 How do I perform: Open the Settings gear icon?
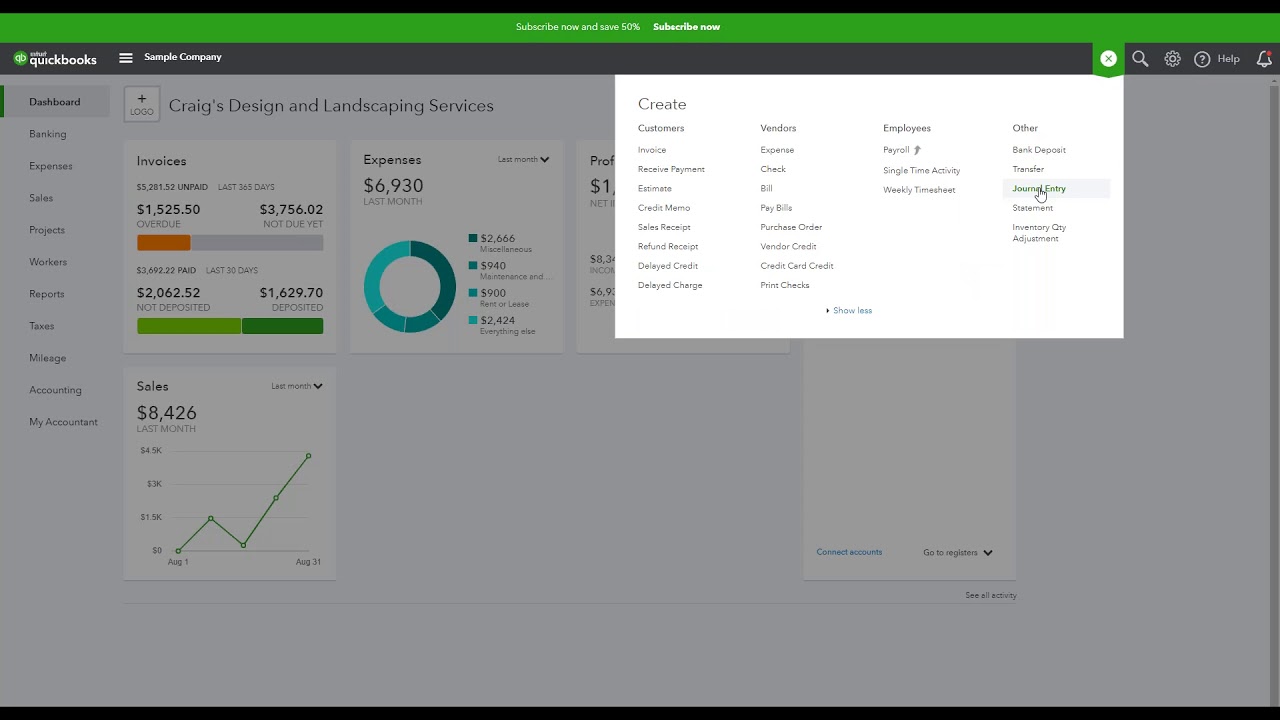point(1172,59)
